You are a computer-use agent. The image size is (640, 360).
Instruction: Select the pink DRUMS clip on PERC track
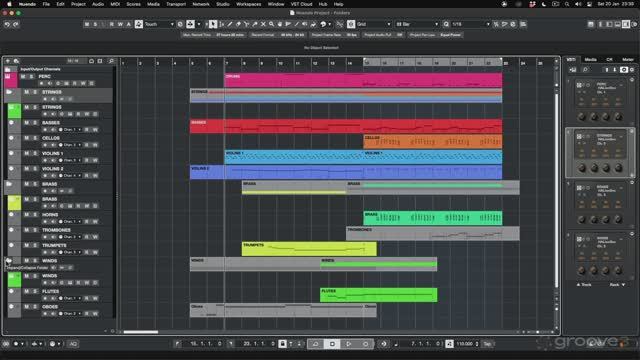pos(363,80)
